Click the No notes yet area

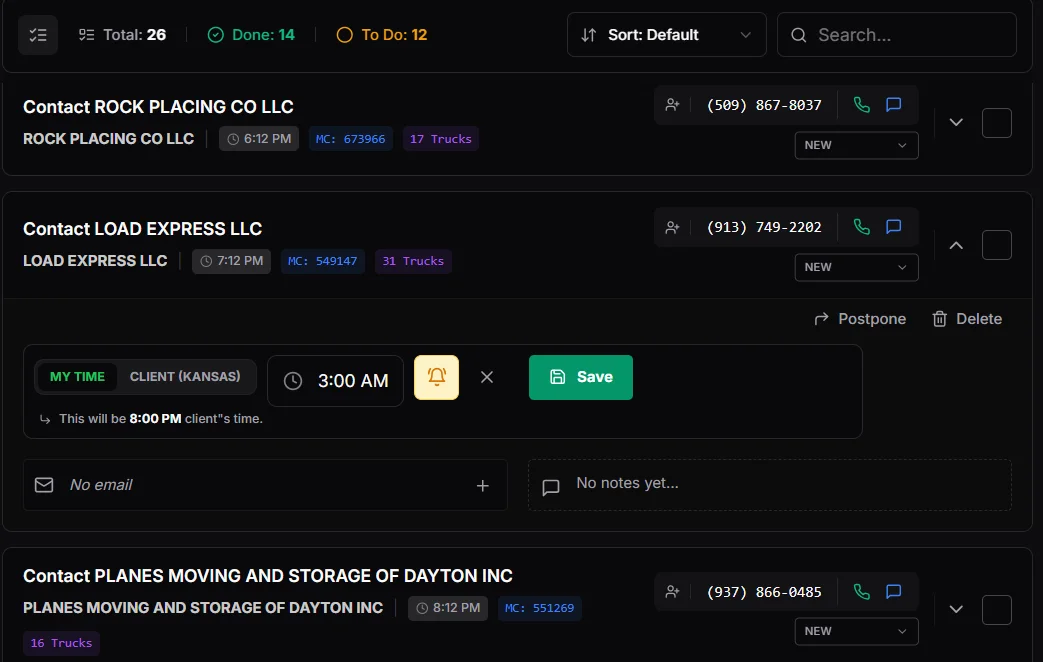(770, 485)
